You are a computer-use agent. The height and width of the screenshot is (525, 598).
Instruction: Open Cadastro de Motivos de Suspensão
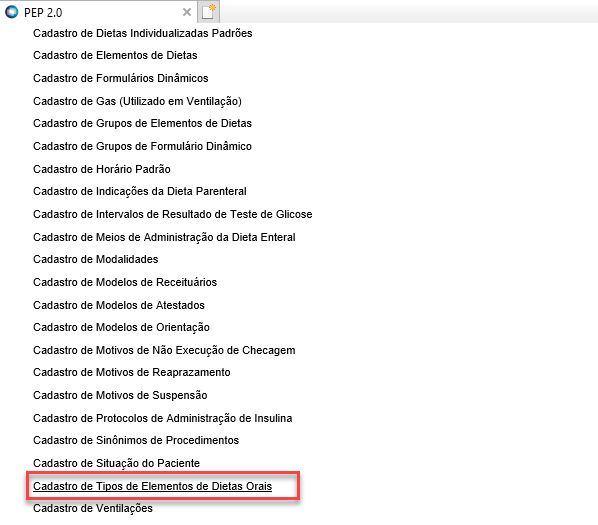[x=120, y=395]
